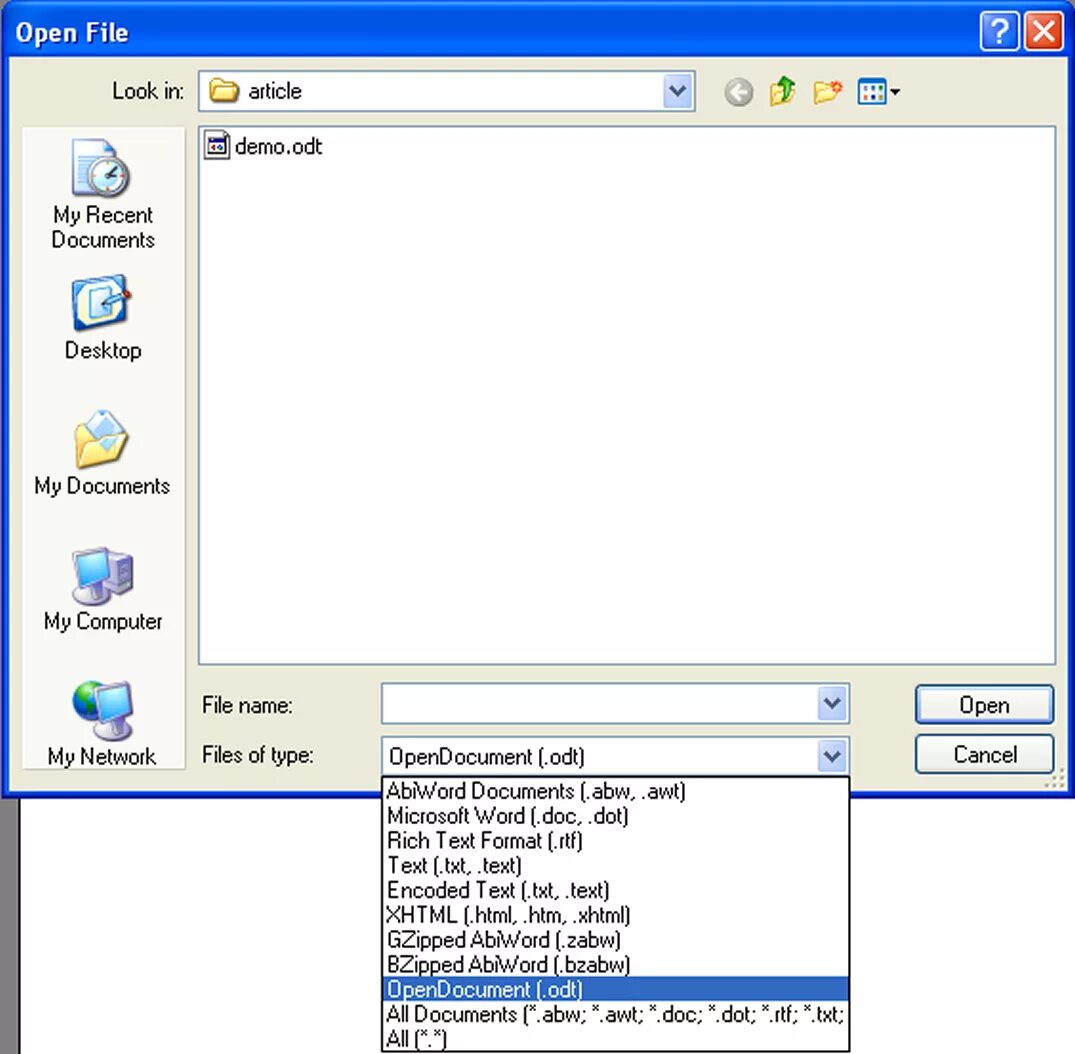The image size is (1075, 1054).
Task: Choose Microsoft Word (.doc, .dot) type
Action: pyautogui.click(x=615, y=815)
